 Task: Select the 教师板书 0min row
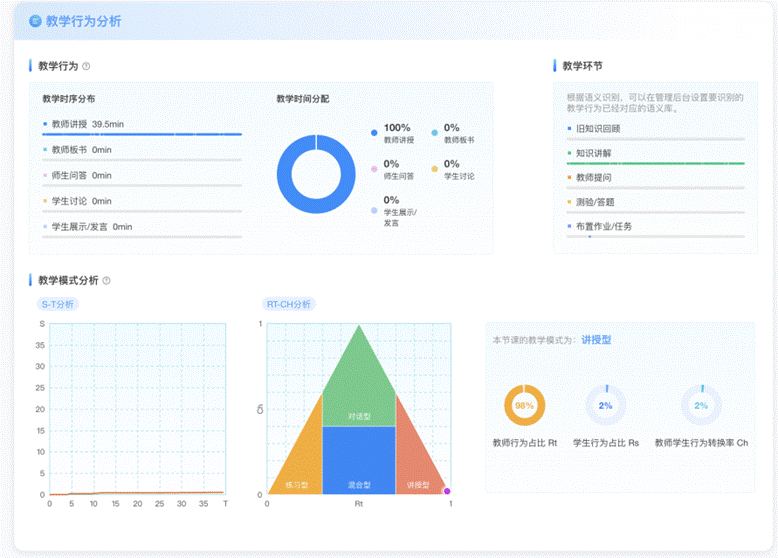click(x=142, y=151)
